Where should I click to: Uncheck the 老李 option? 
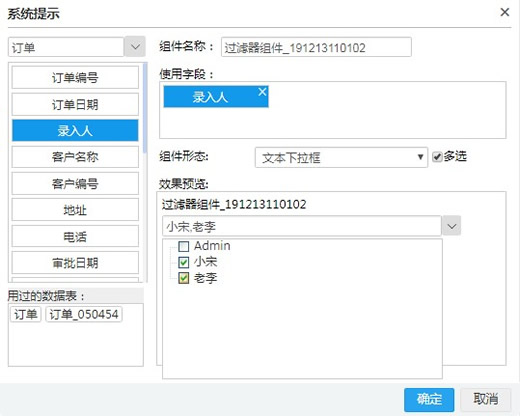pyautogui.click(x=184, y=278)
